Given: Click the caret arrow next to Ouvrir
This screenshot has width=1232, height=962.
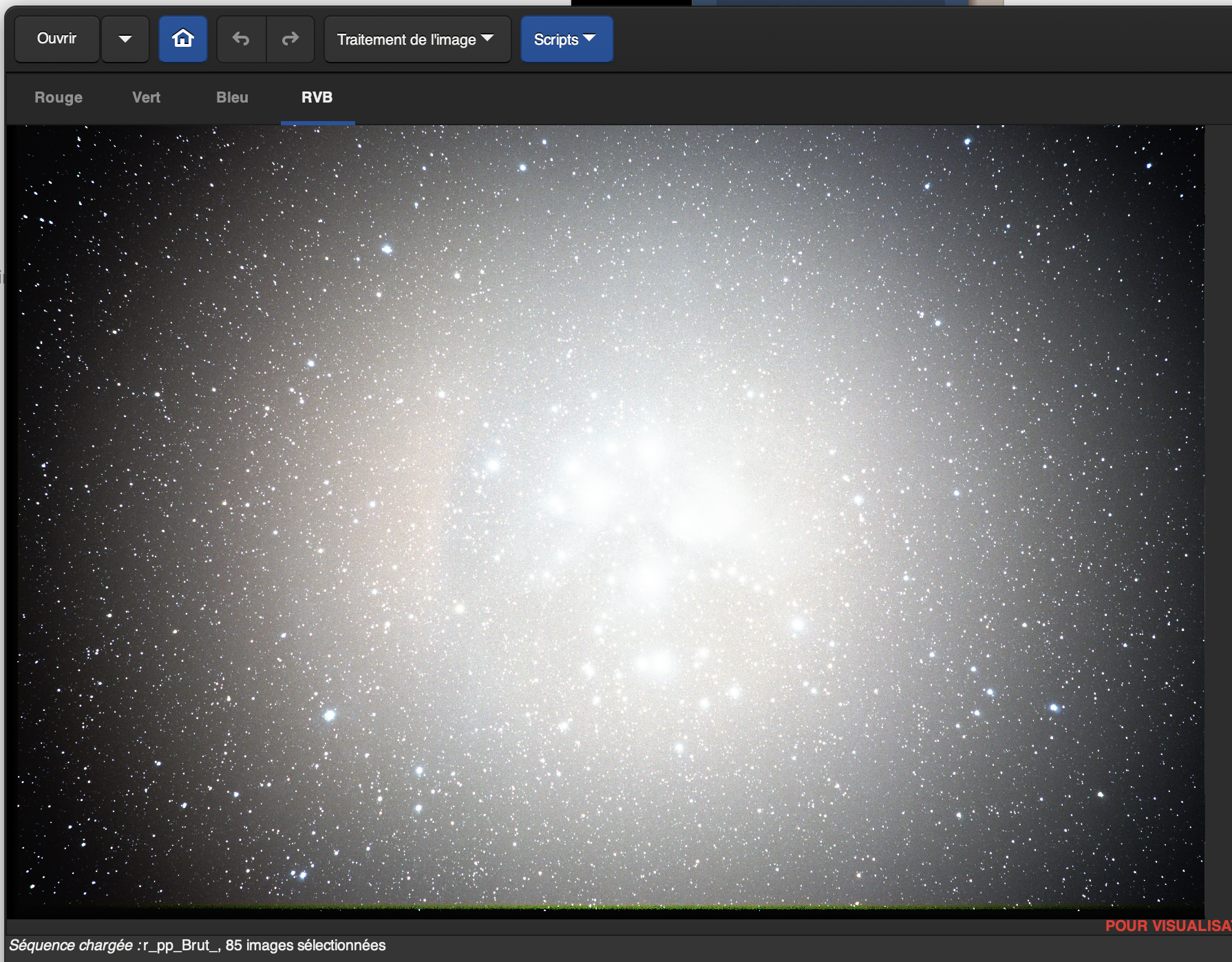Looking at the screenshot, I should (x=125, y=39).
